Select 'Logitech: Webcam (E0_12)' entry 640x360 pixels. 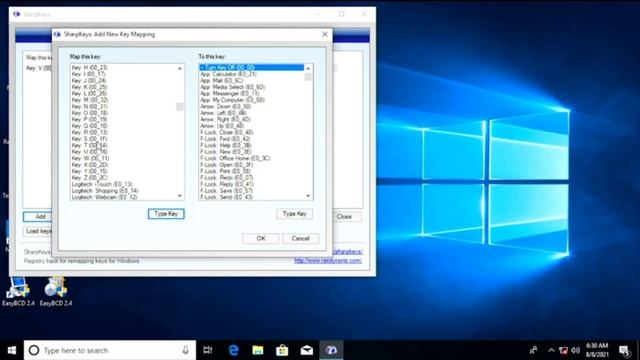click(104, 197)
